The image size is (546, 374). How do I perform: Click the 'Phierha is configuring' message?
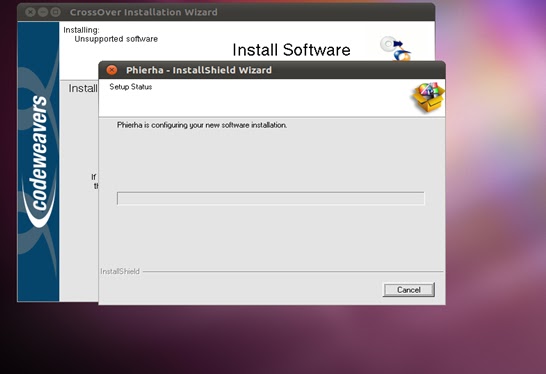(x=202, y=125)
